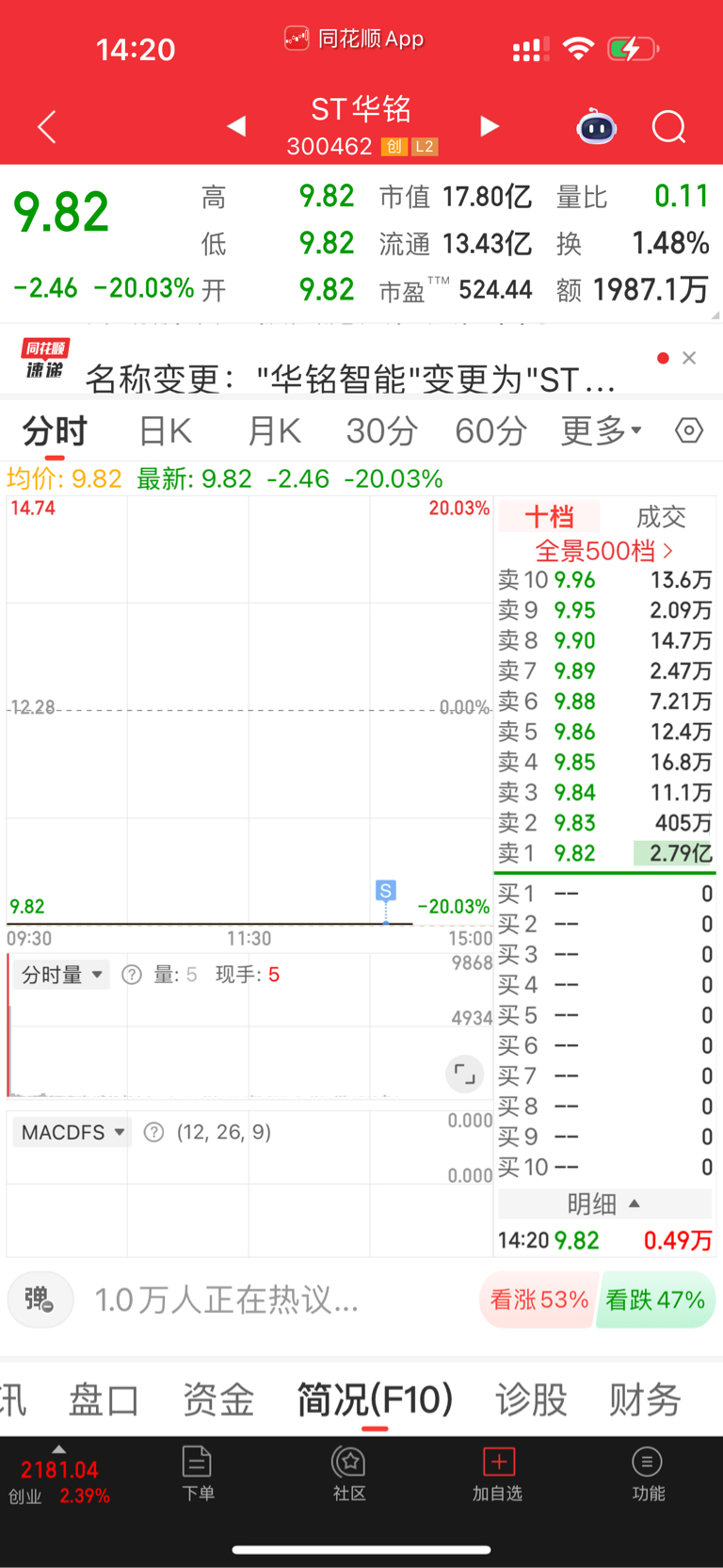Open chart settings hexagon icon
723x1568 pixels.
(x=689, y=430)
